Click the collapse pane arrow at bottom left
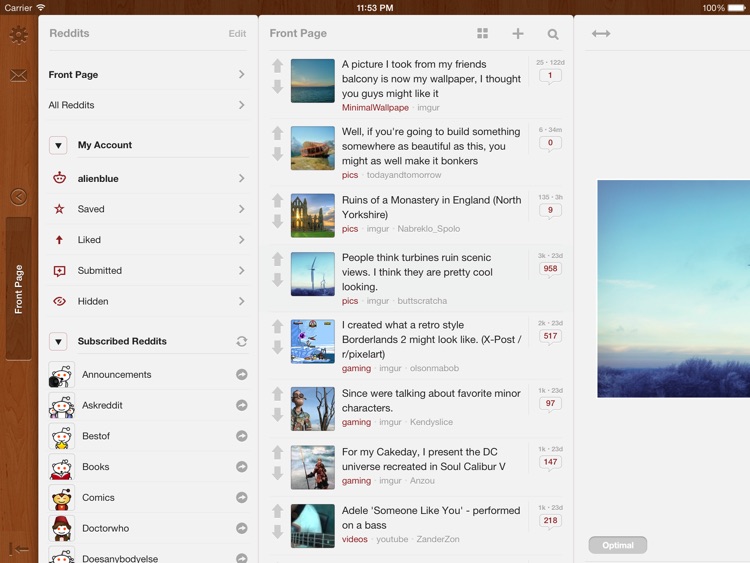Viewport: 750px width, 563px height. pos(19,549)
